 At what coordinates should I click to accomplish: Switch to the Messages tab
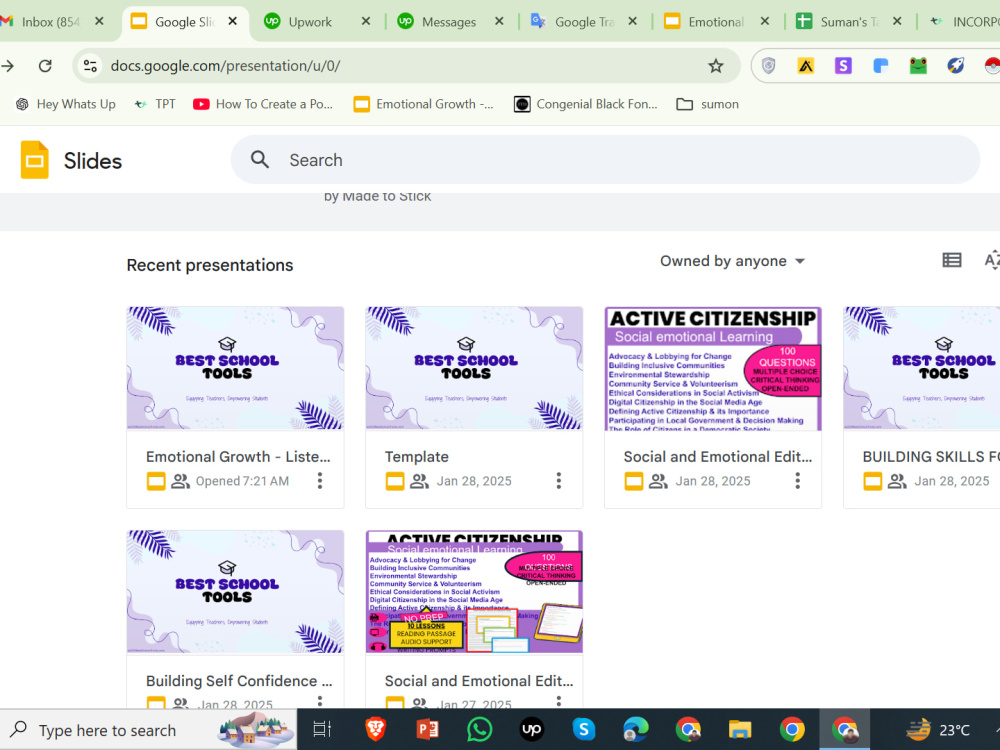[x=448, y=22]
